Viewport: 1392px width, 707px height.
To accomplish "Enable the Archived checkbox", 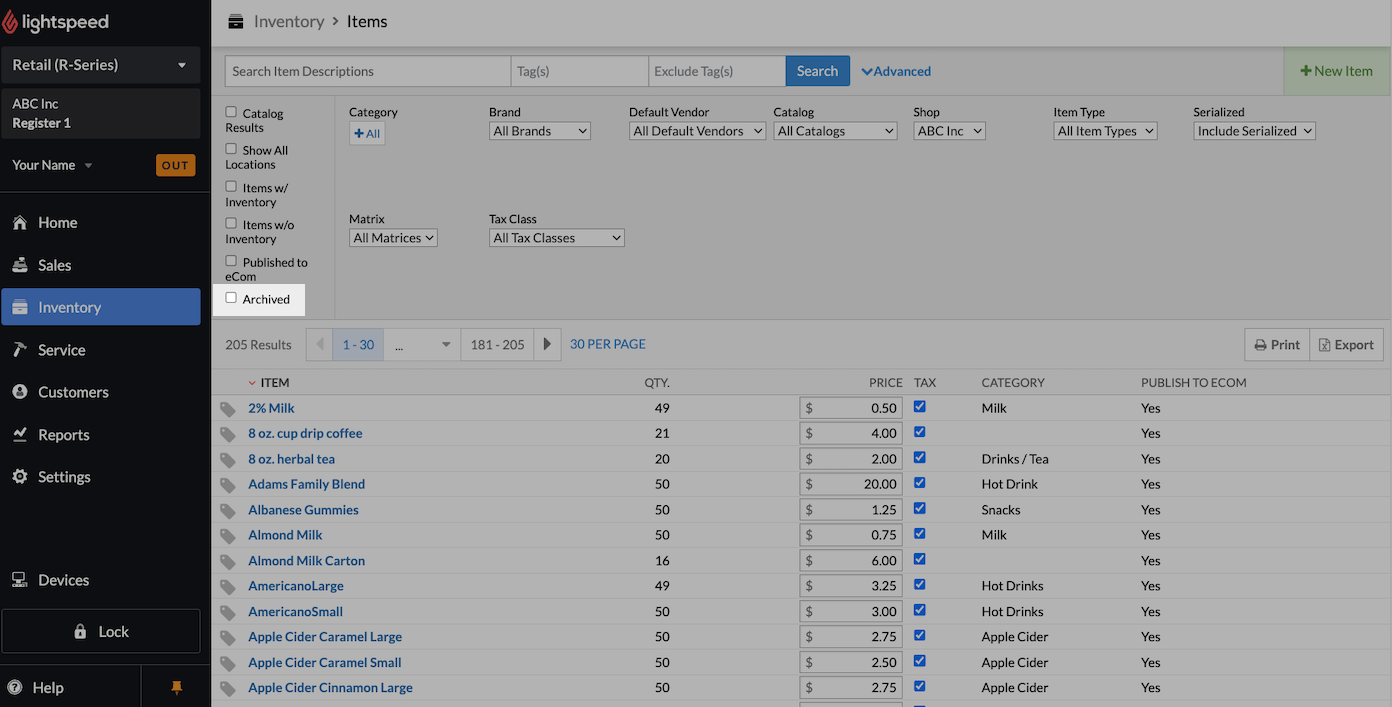I will [231, 298].
